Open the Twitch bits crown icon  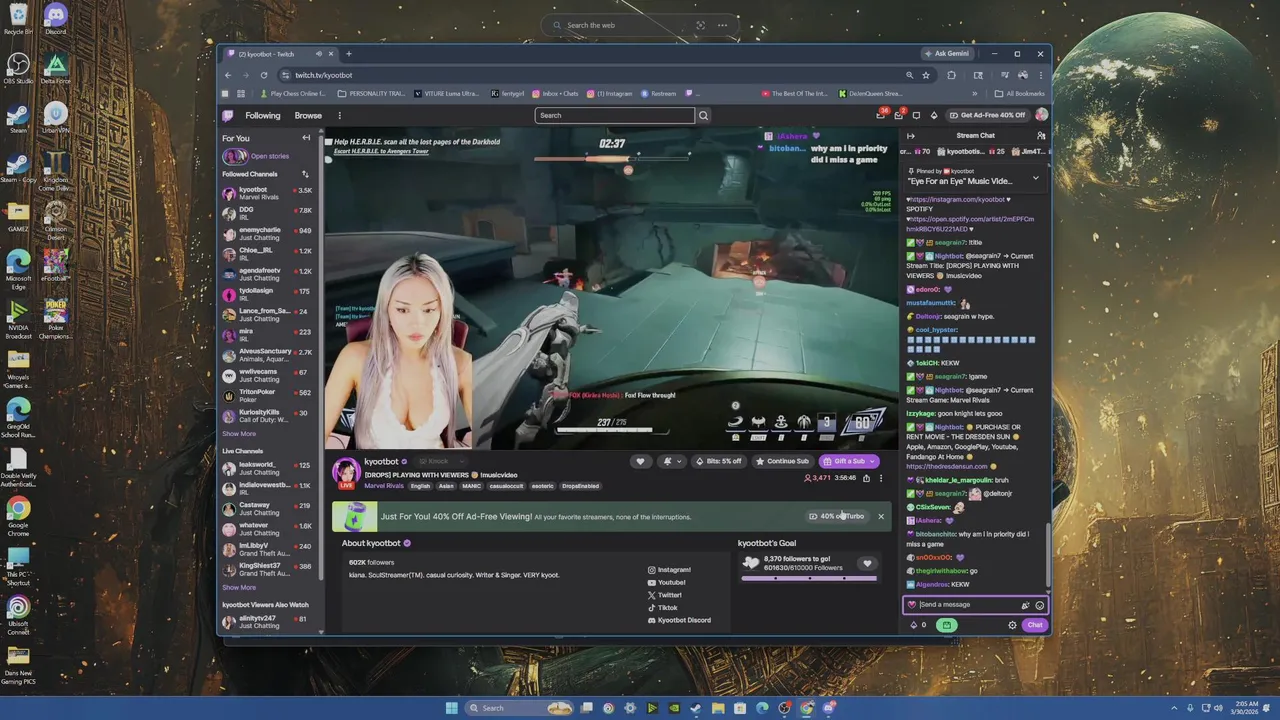click(933, 115)
